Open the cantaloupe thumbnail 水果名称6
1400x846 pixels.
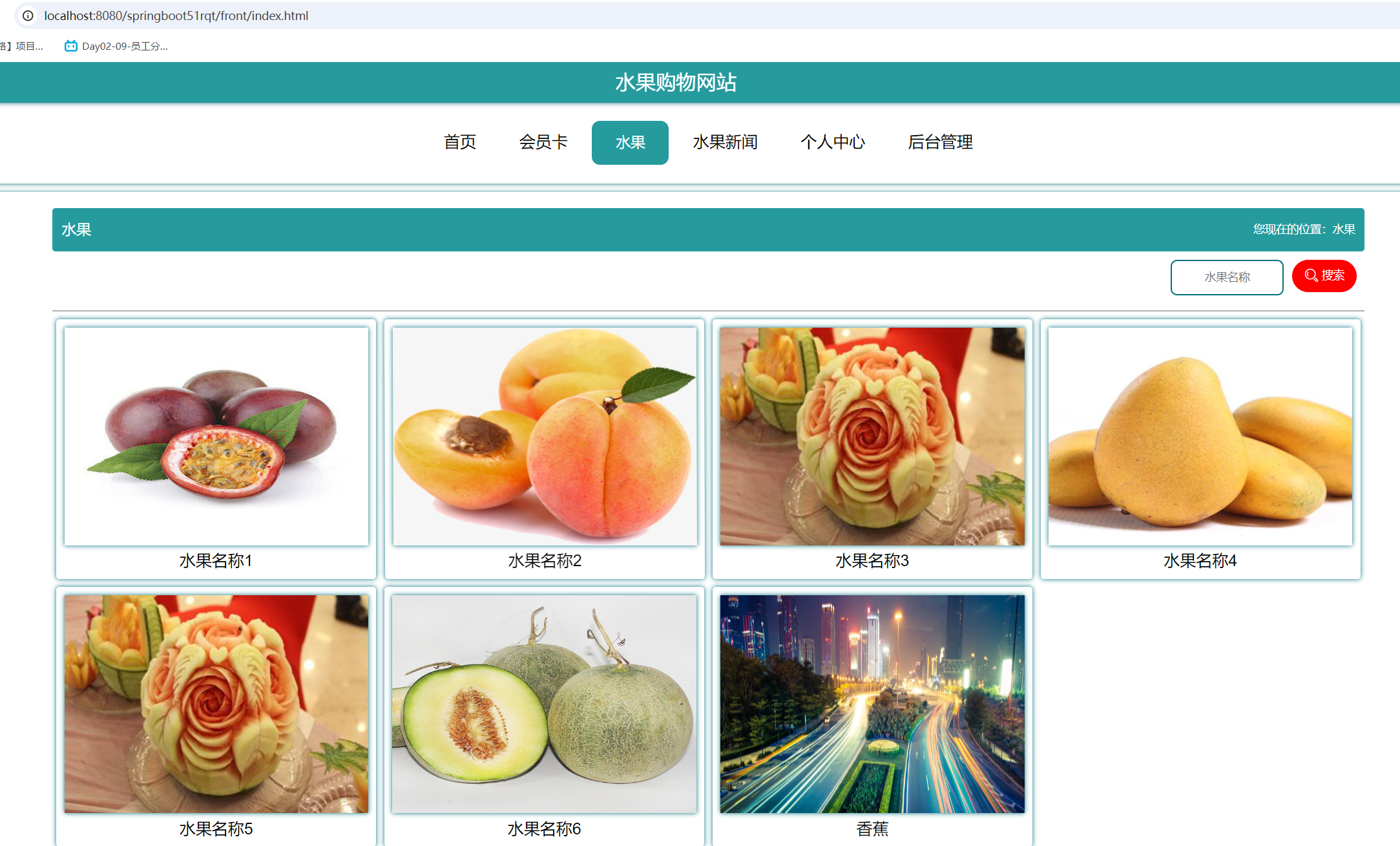(x=545, y=704)
